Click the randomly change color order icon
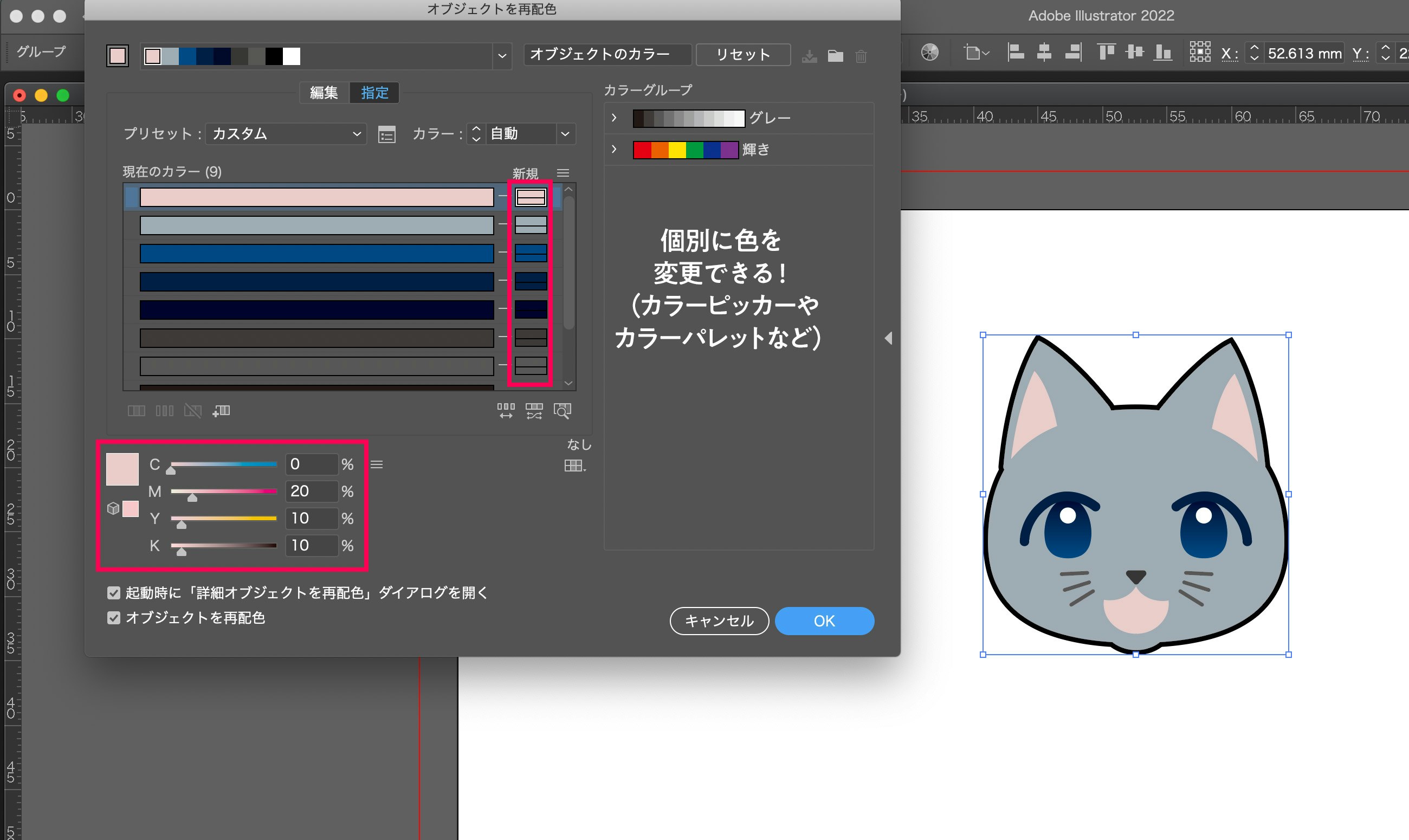Screen dimensions: 1409x840 (x=506, y=411)
